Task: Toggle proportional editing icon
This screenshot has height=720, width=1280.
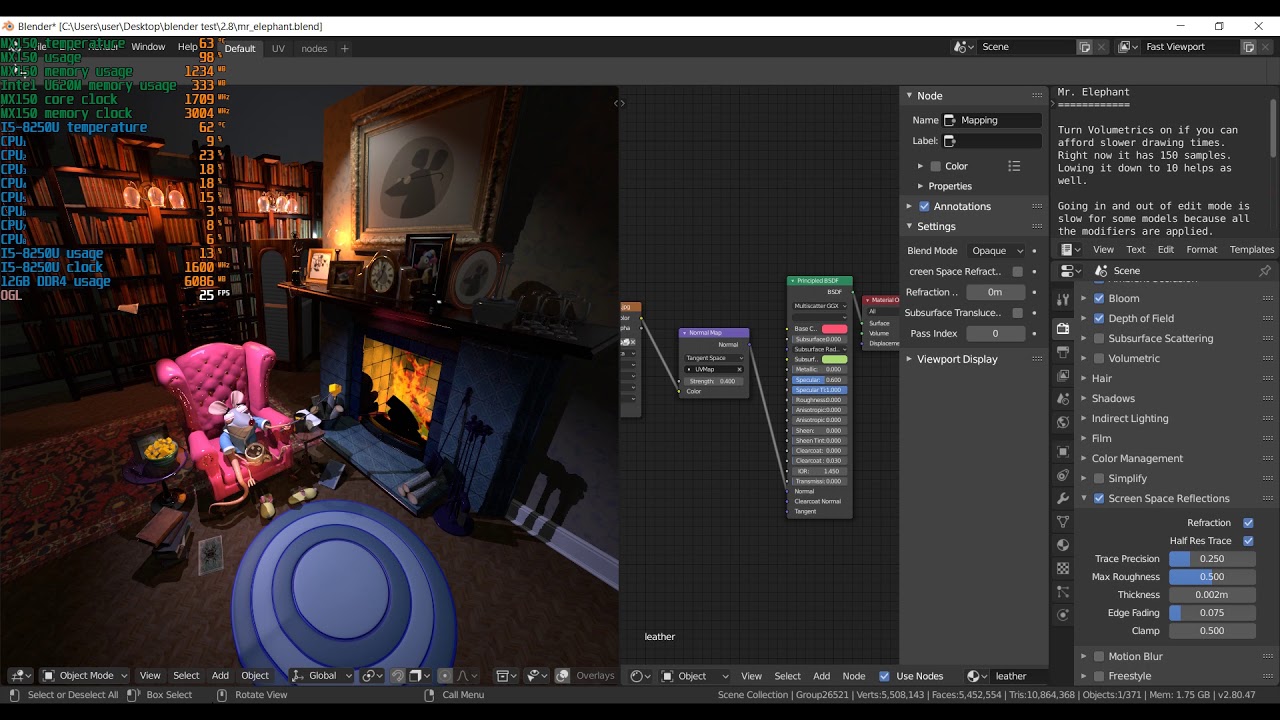Action: (x=446, y=676)
